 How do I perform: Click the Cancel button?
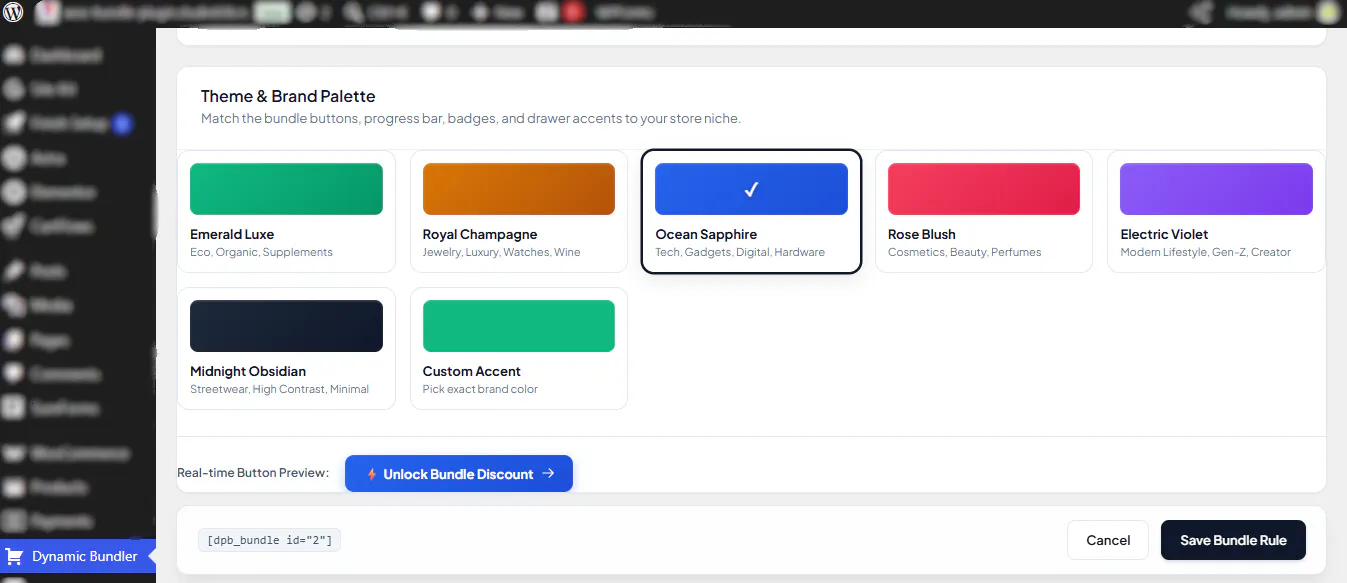(x=1108, y=540)
